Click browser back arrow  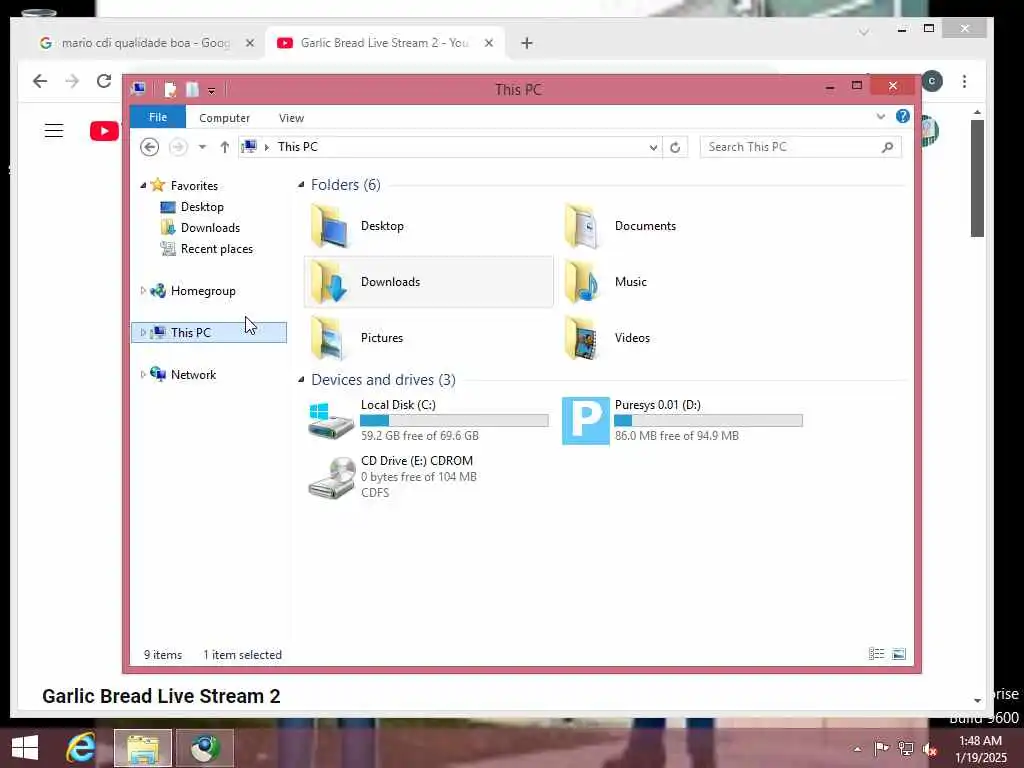tap(40, 81)
